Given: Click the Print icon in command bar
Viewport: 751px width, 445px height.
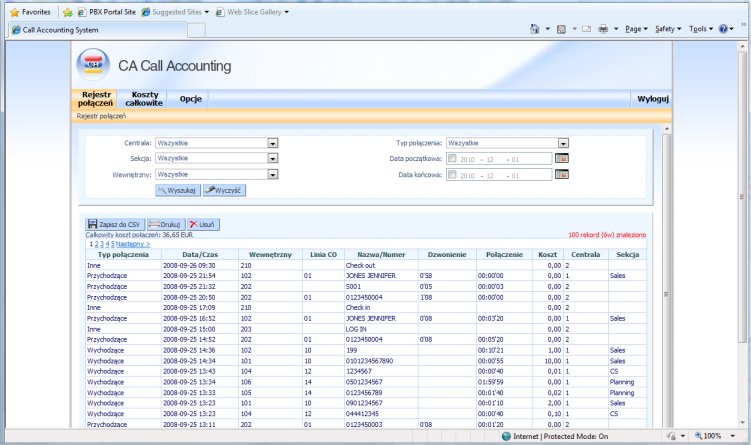Looking at the screenshot, I should click(603, 29).
